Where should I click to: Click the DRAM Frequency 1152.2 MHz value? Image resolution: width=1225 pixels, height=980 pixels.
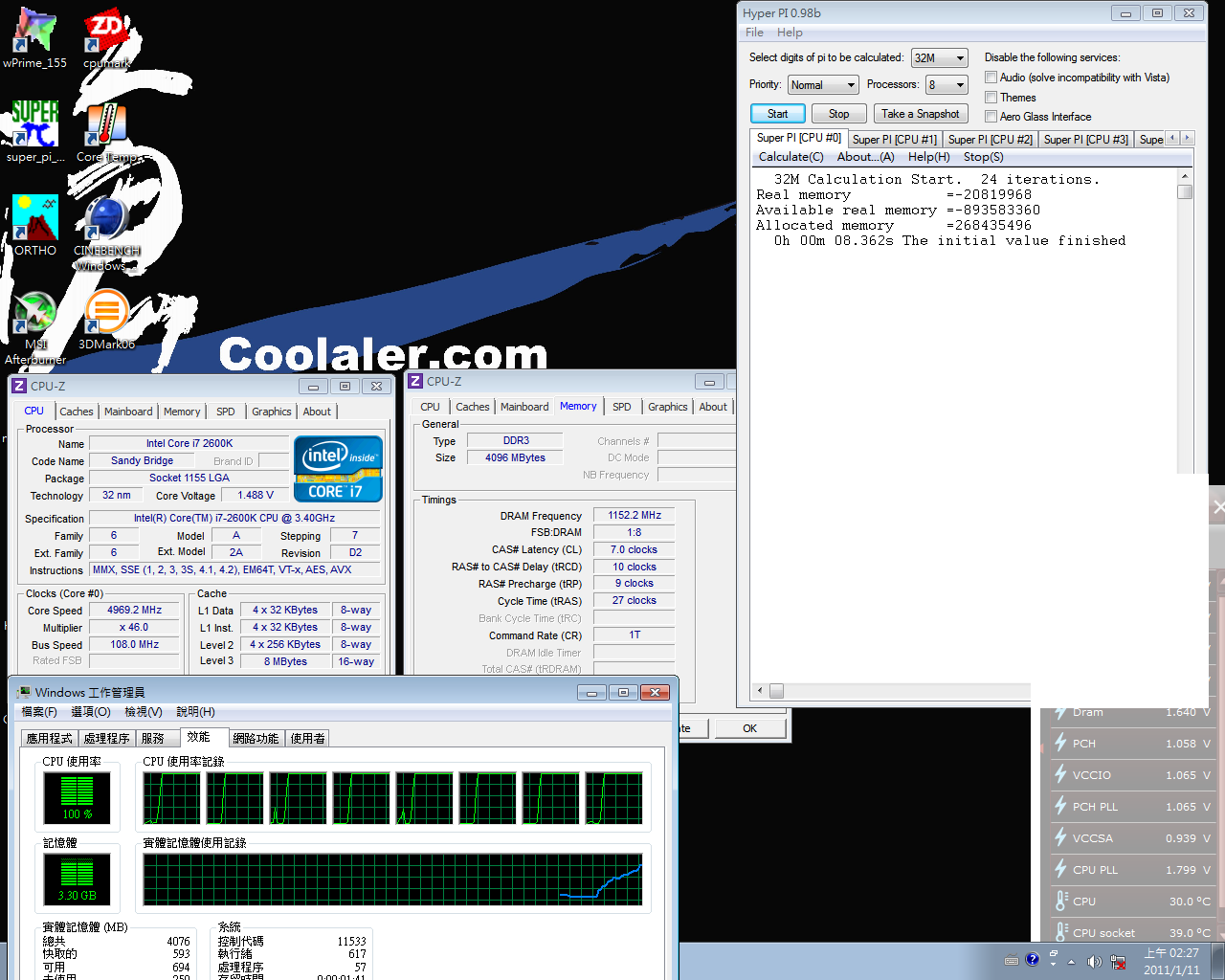tap(635, 515)
